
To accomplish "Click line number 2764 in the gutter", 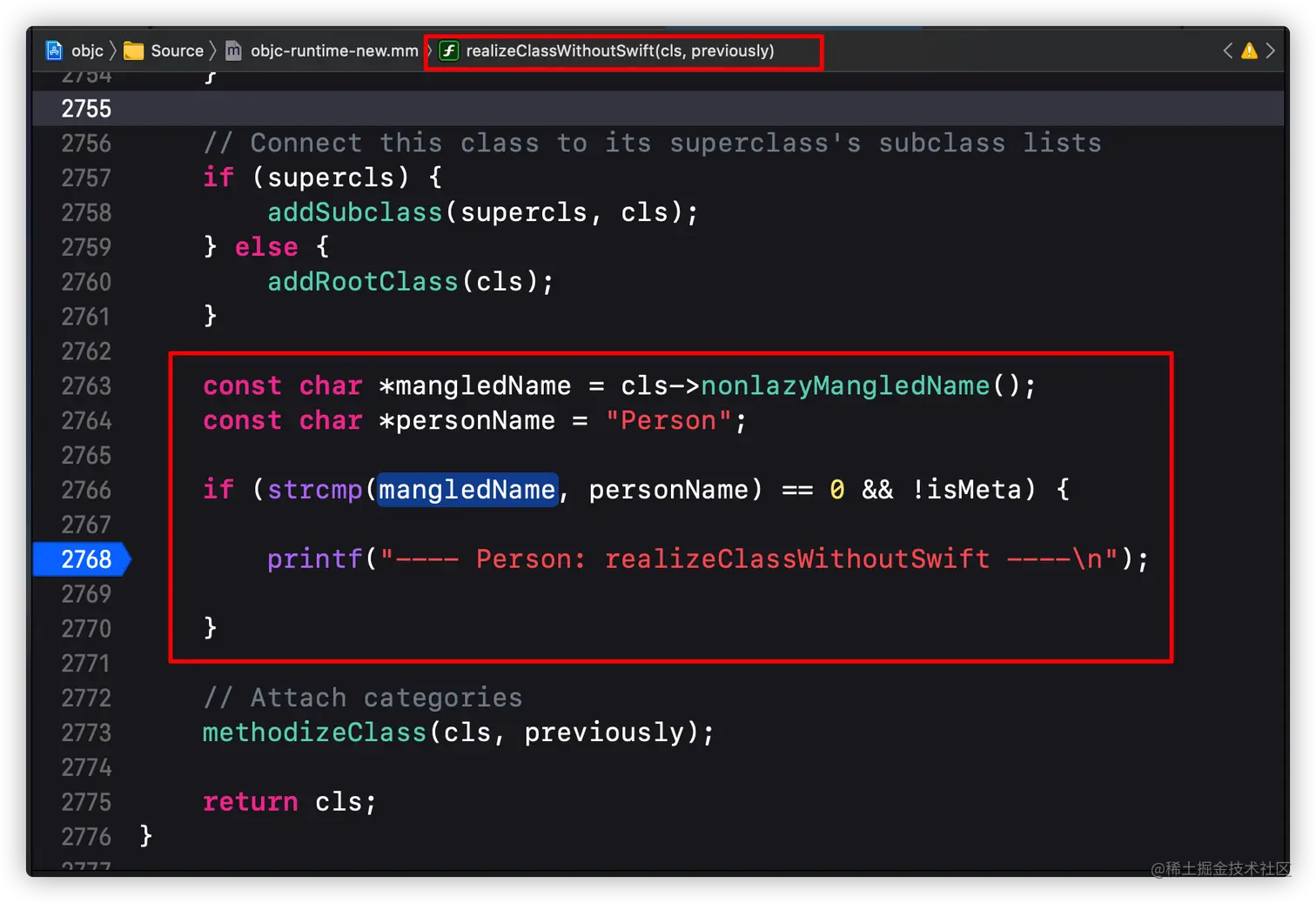I will pos(86,421).
